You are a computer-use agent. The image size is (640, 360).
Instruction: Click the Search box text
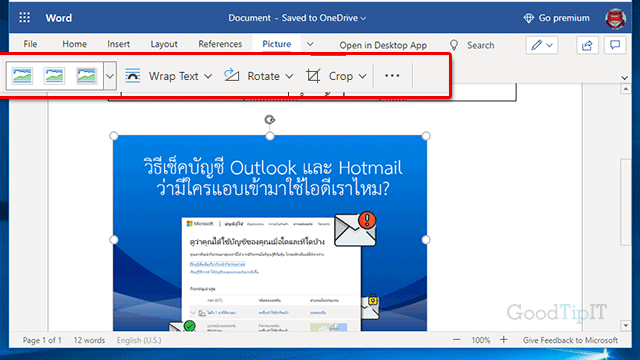[480, 45]
